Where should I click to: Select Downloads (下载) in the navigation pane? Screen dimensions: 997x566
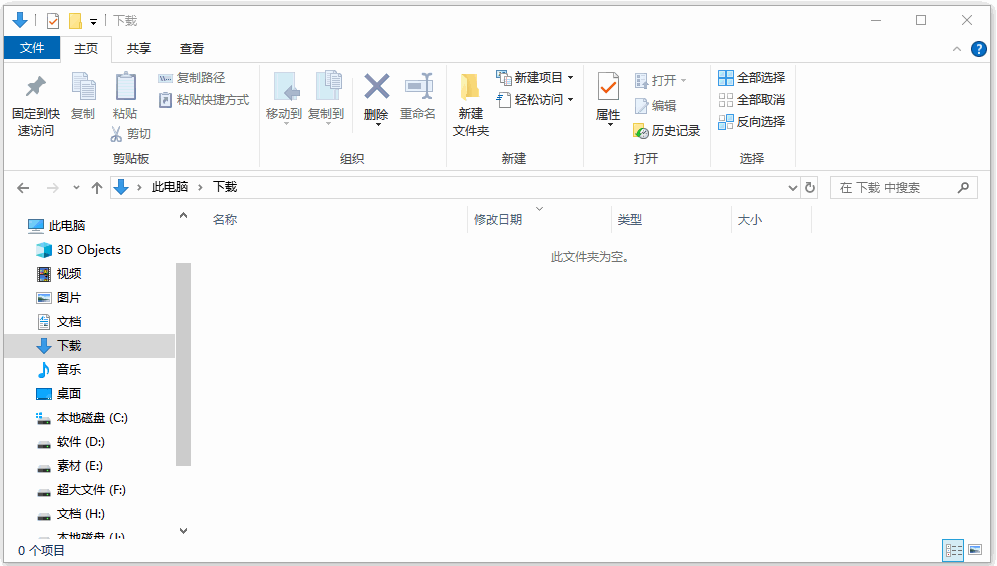[89, 346]
